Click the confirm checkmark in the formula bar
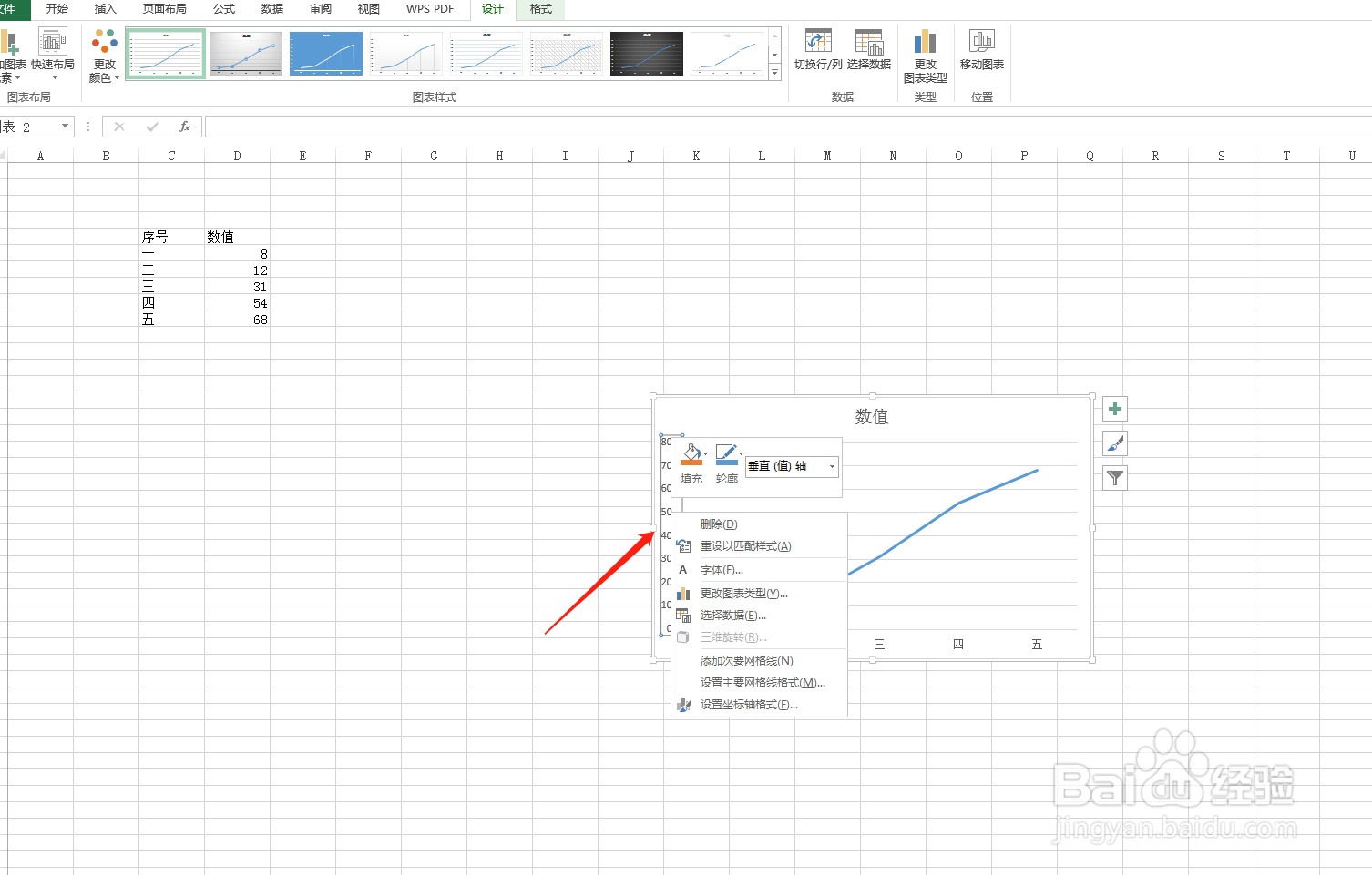The width and height of the screenshot is (1372, 875). 152,127
